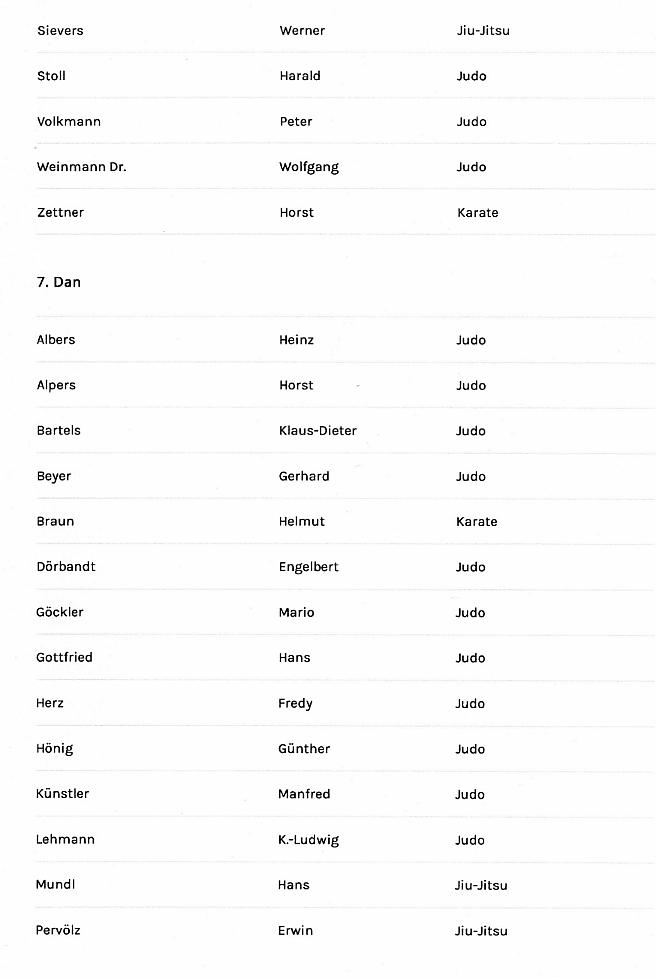Select the surname Dörbandt
The height and width of the screenshot is (978, 656).
coord(66,567)
